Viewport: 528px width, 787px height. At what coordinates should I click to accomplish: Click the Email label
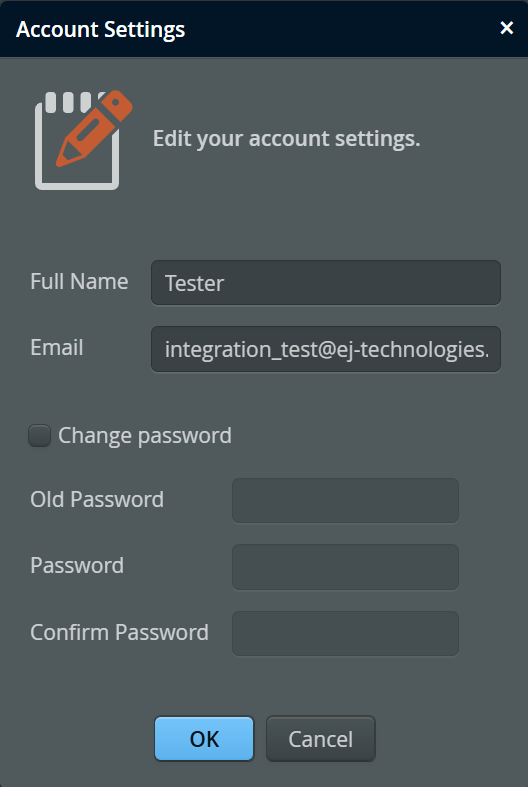point(57,348)
